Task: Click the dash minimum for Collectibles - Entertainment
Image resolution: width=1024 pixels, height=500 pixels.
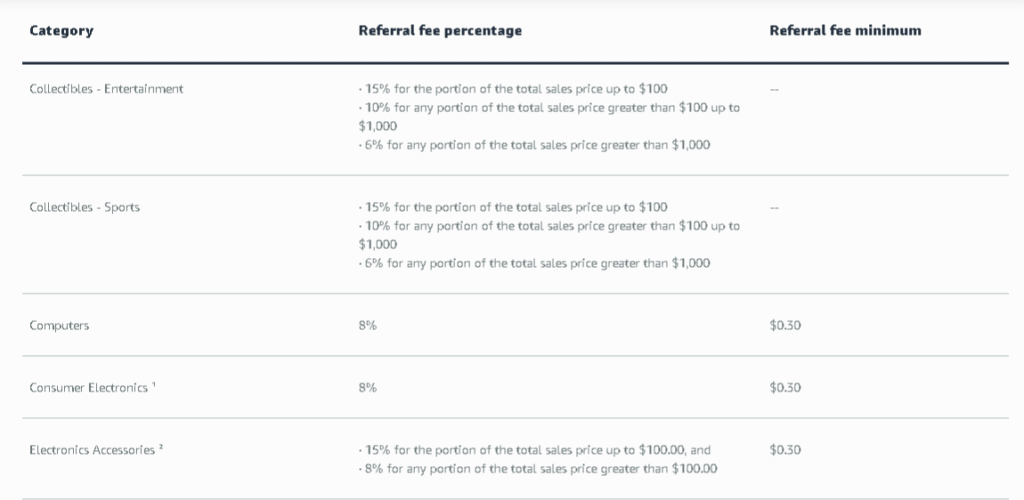Action: [x=774, y=89]
